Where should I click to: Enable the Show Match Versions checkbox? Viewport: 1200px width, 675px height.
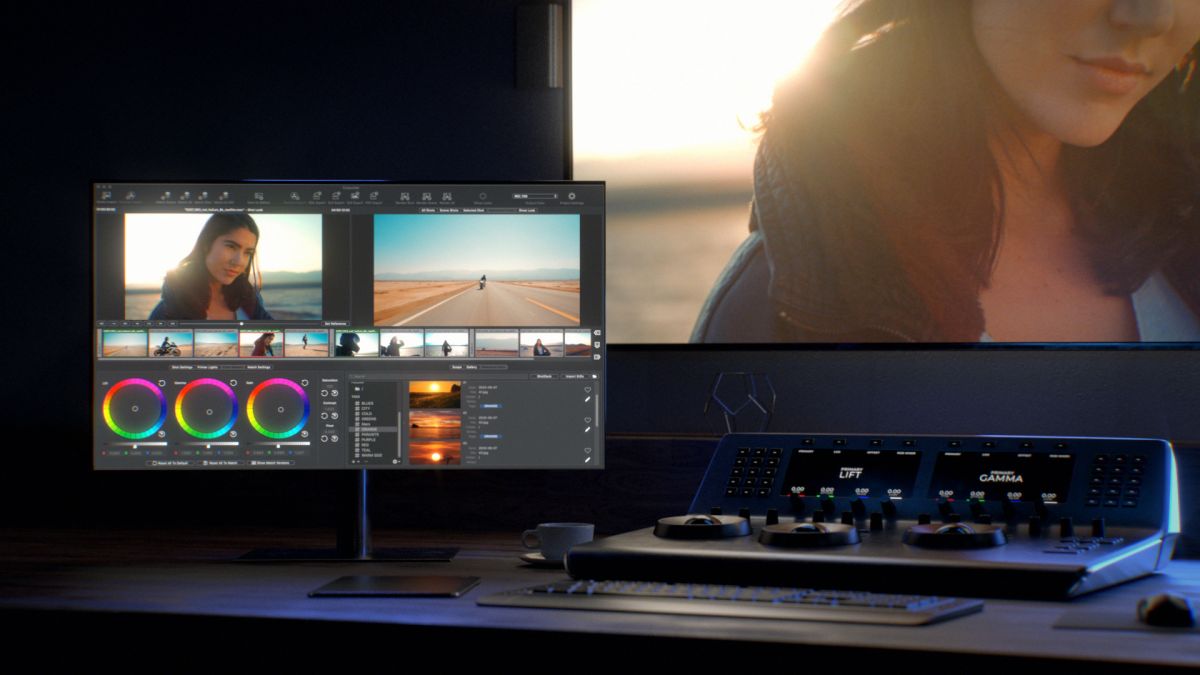pyautogui.click(x=255, y=464)
